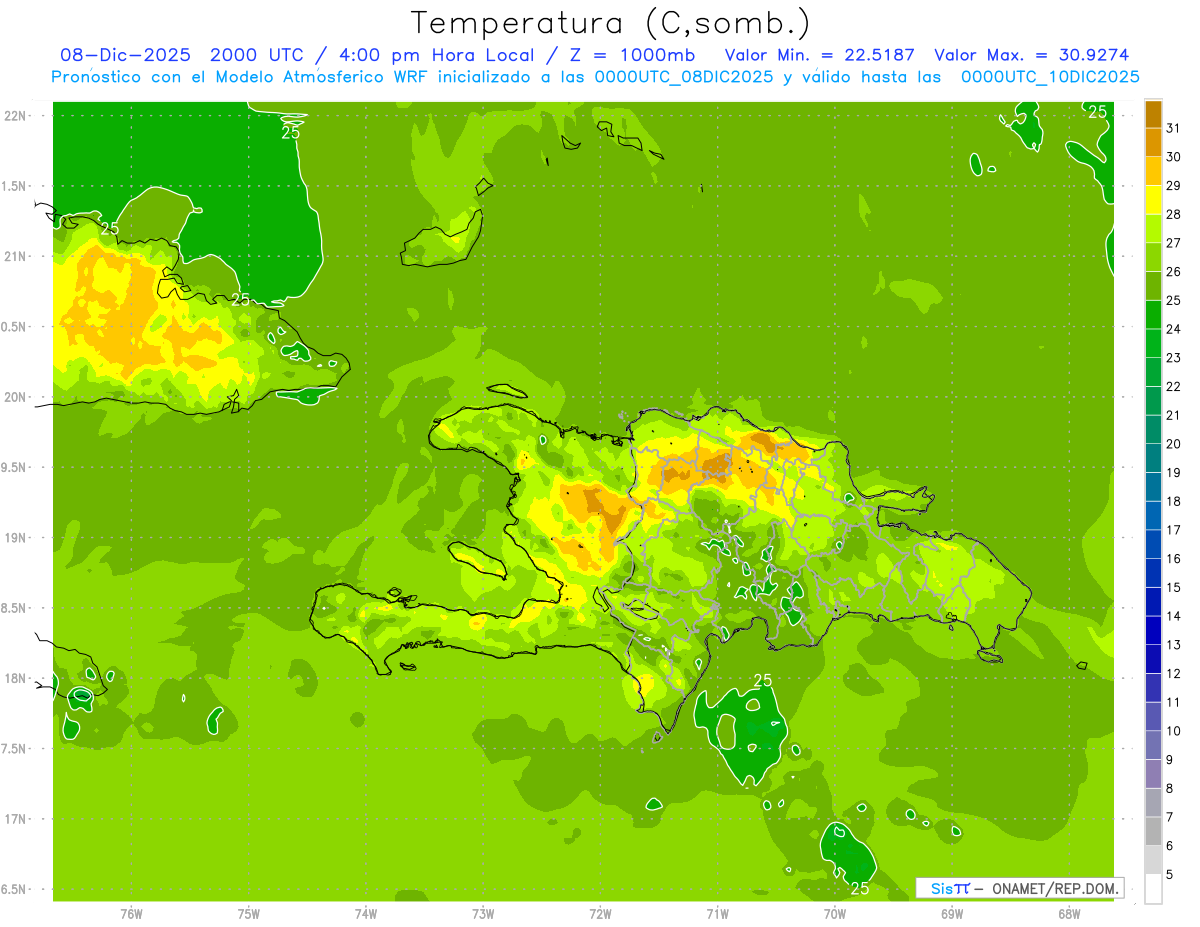Click the legend value '31'
The width and height of the screenshot is (1200, 927).
1173,128
